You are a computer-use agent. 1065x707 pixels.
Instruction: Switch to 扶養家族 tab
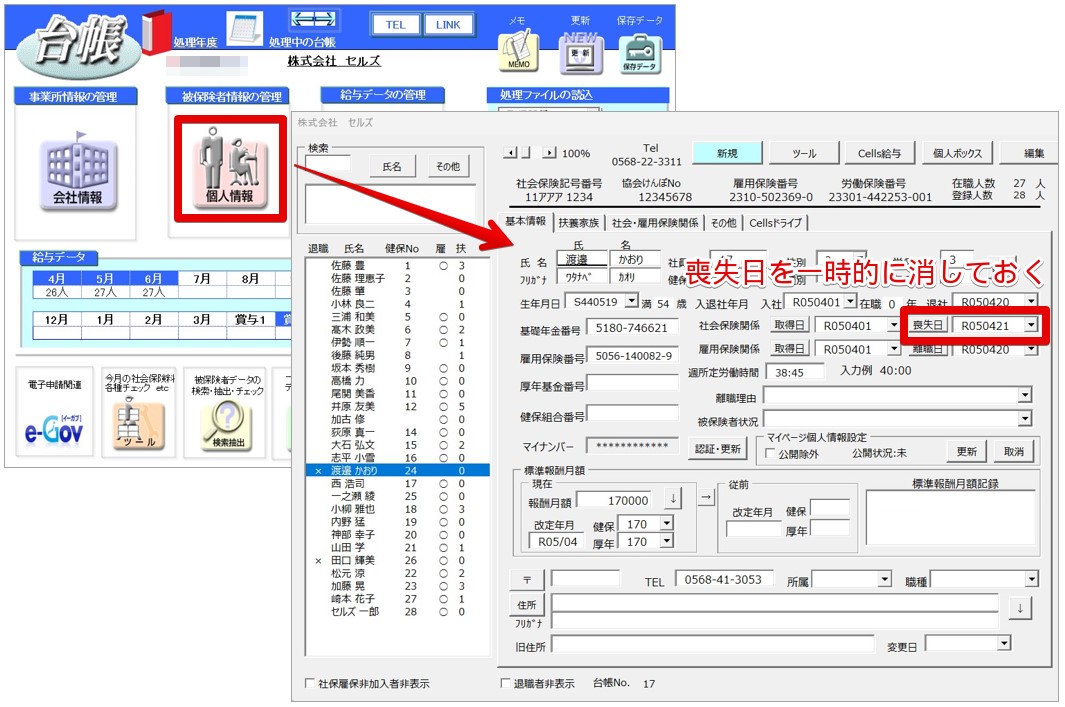coord(579,223)
